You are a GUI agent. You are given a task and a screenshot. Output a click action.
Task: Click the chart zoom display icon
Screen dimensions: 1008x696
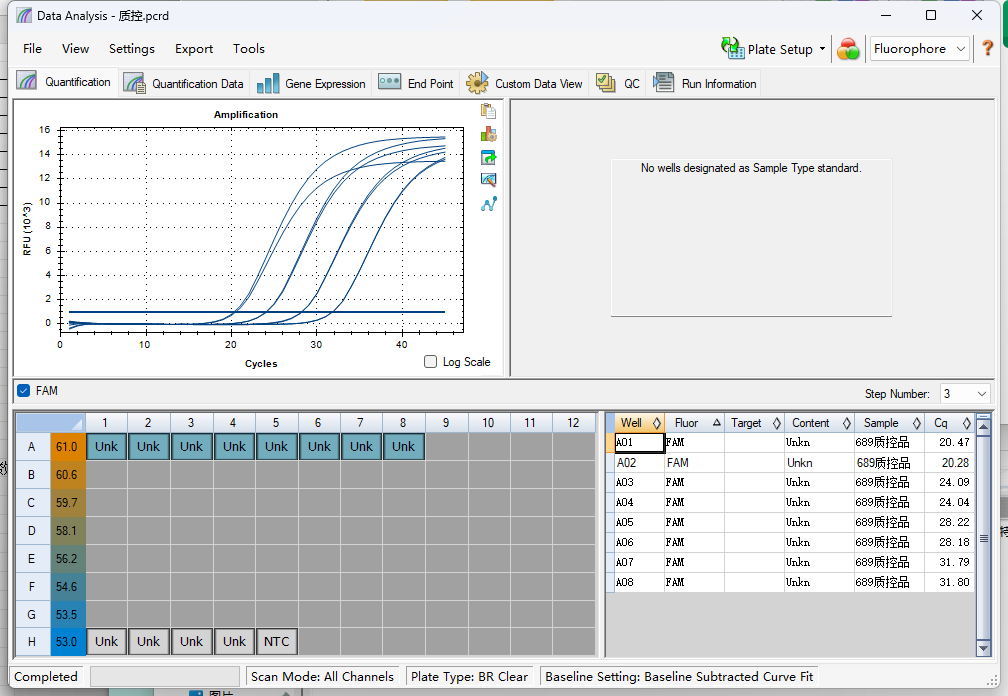coord(488,180)
